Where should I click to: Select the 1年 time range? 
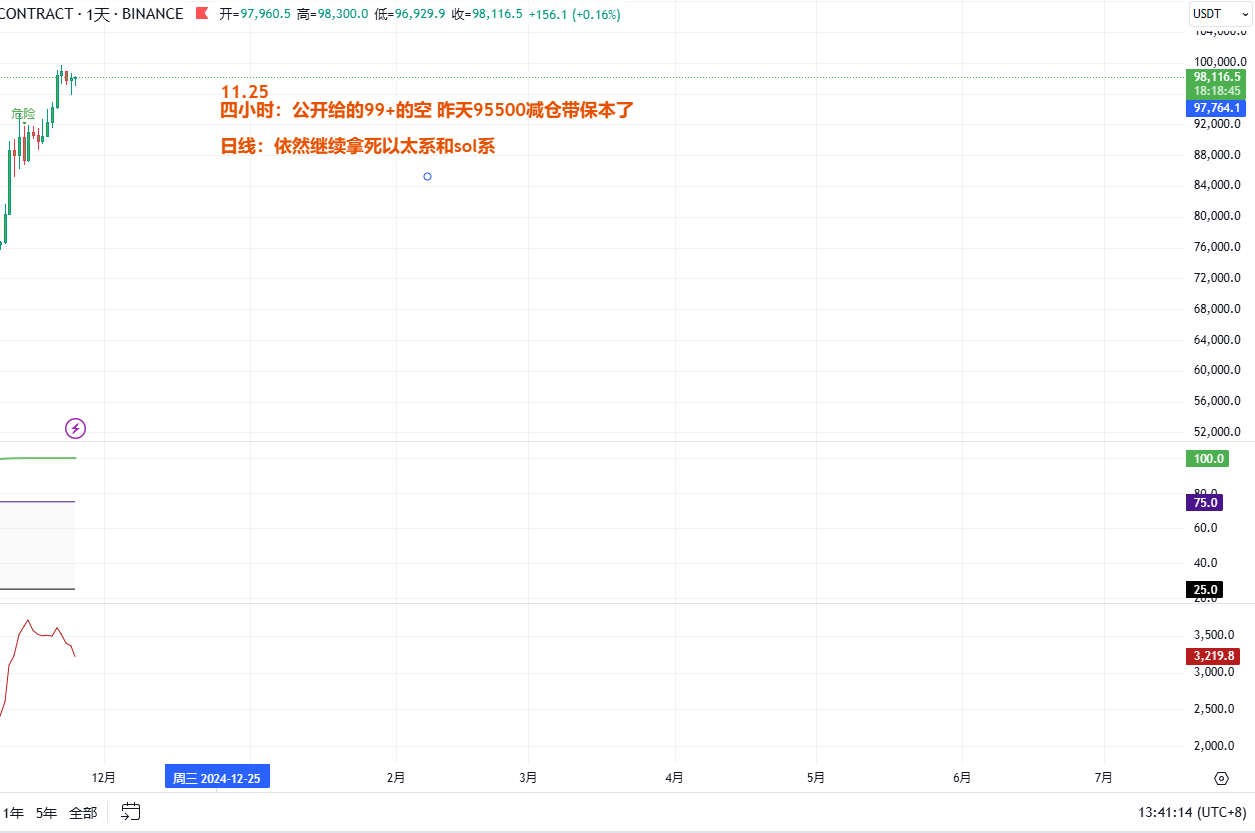point(13,813)
